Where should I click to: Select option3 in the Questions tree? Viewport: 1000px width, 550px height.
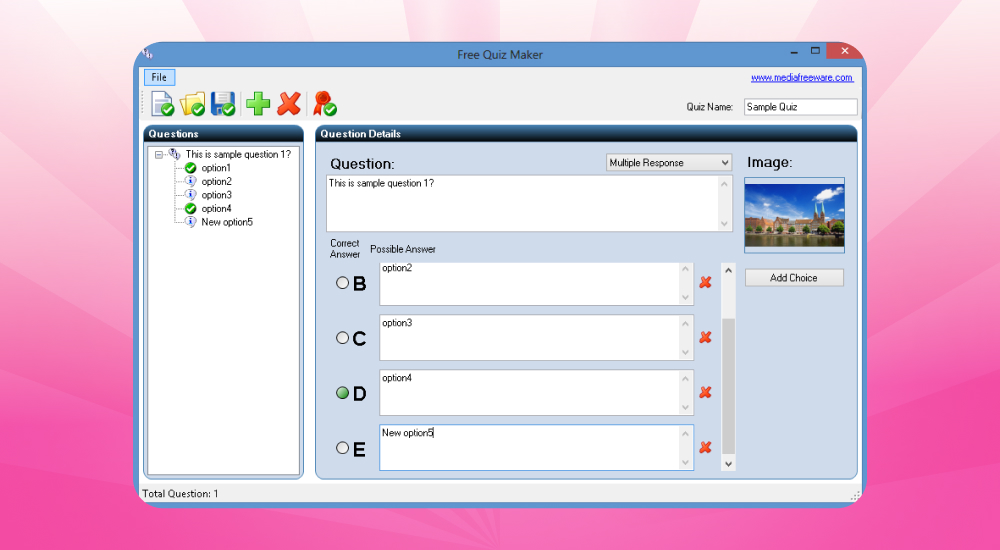[216, 195]
